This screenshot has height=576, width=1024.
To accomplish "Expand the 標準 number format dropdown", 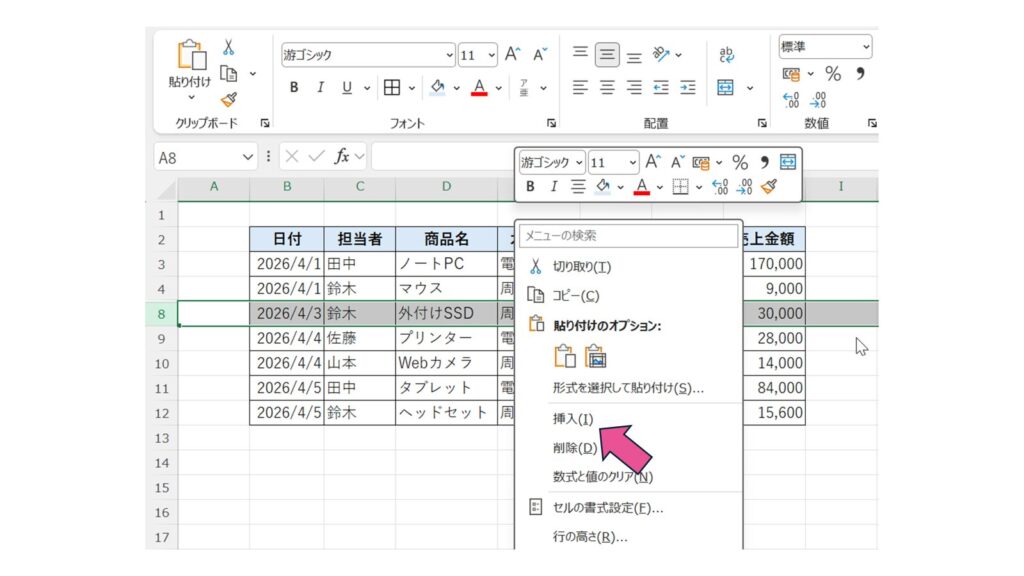I will point(865,47).
